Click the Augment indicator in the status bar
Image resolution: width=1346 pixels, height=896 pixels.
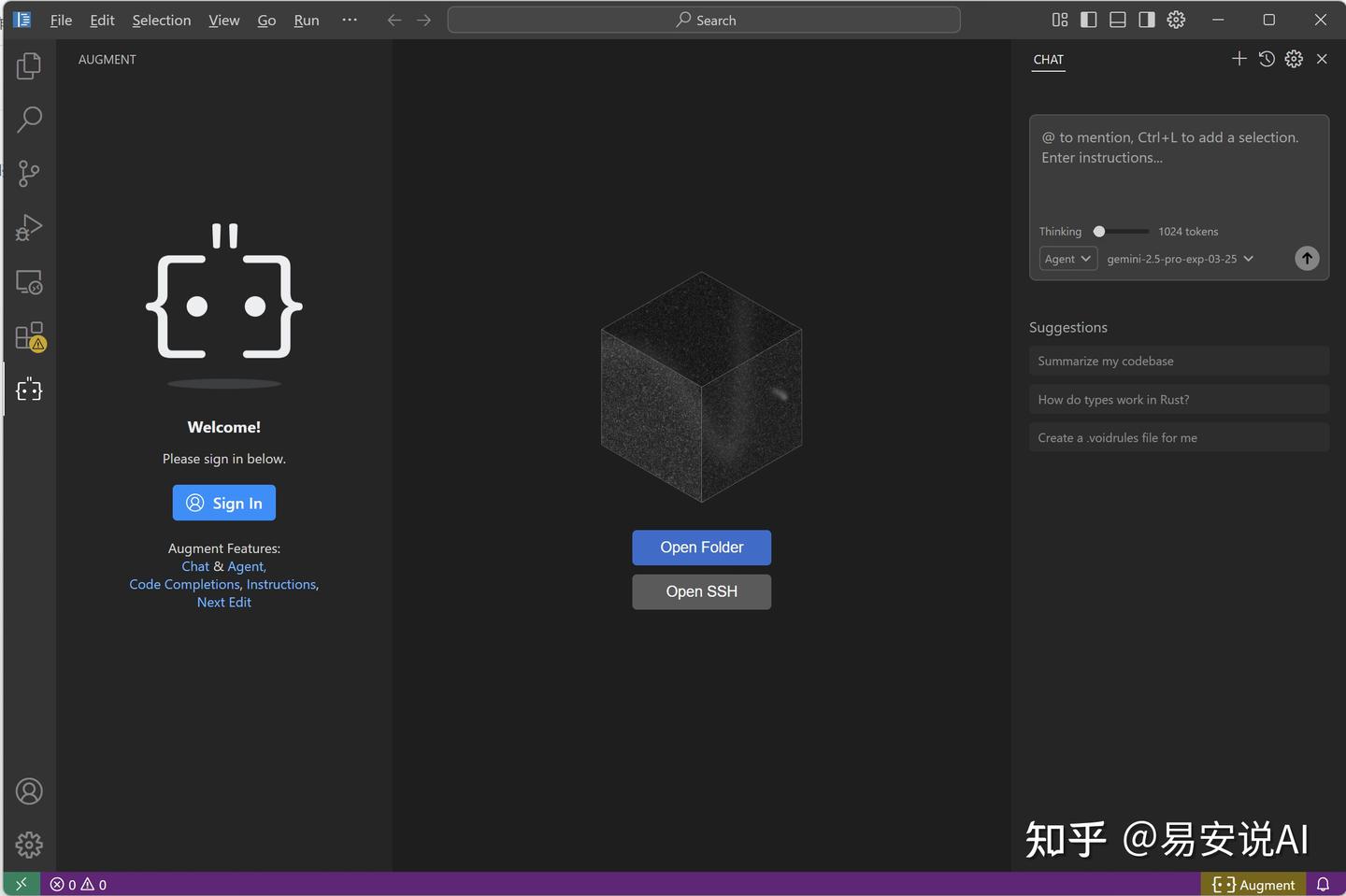[1253, 884]
